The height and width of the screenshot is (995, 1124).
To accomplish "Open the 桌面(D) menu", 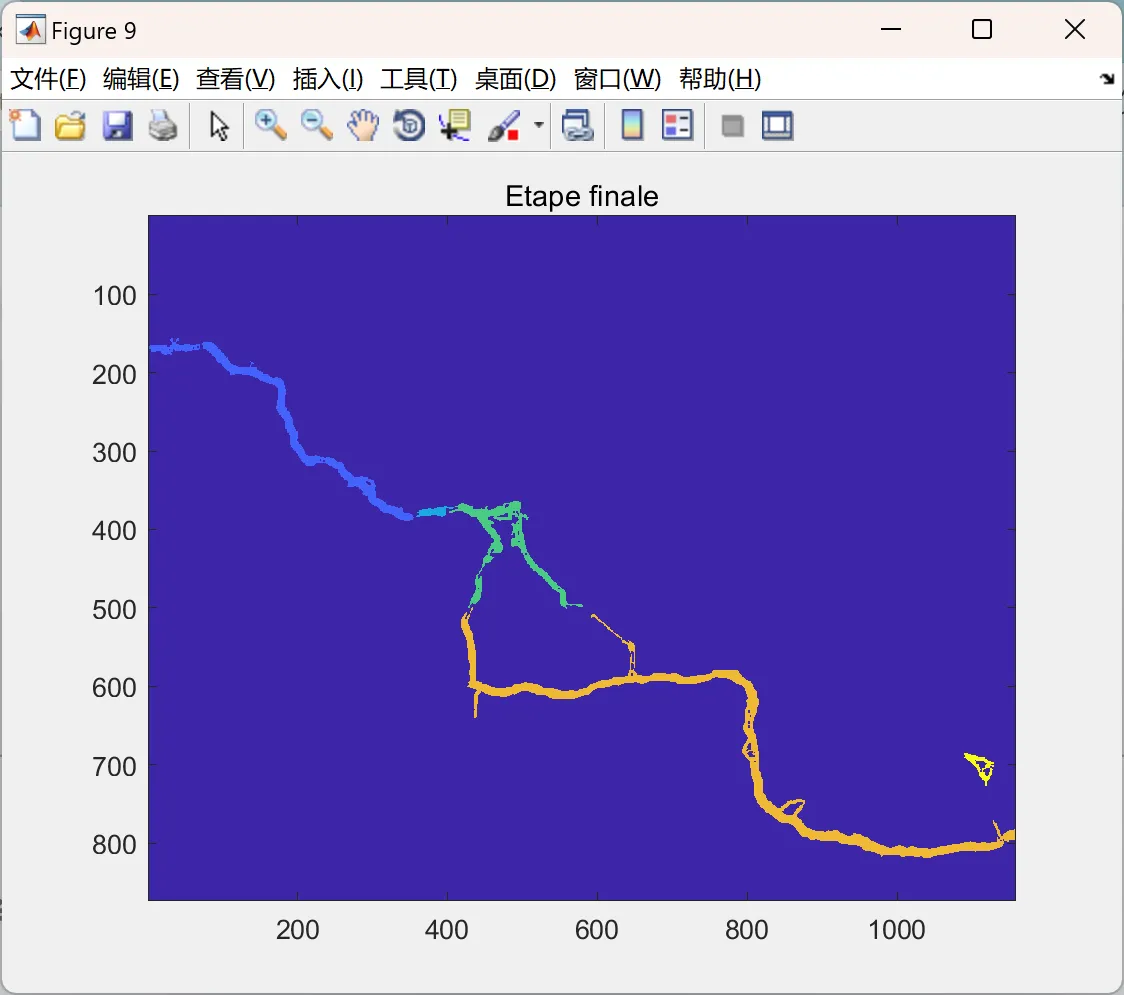I will [515, 79].
